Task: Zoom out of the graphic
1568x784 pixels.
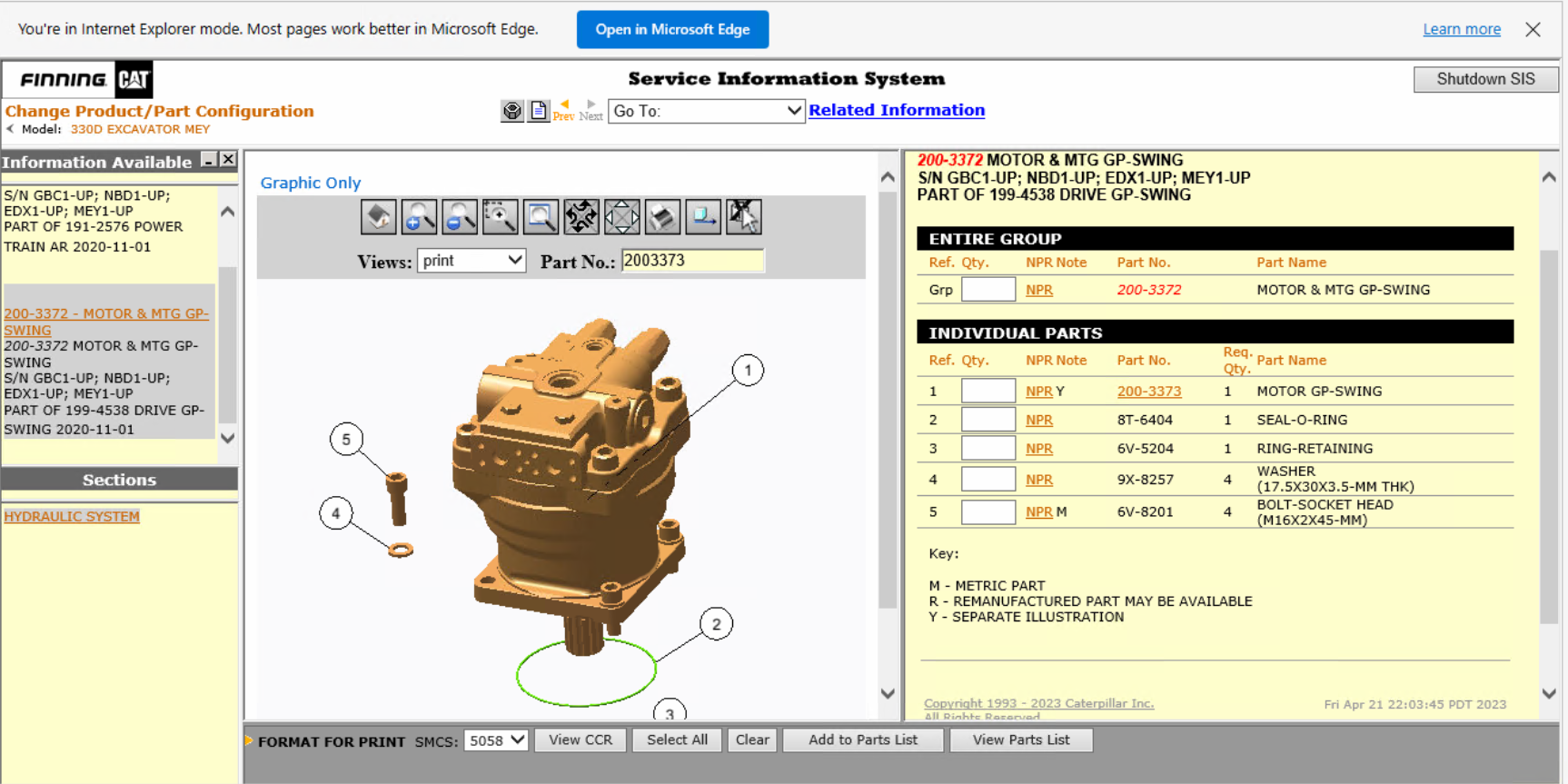Action: pyautogui.click(x=460, y=217)
